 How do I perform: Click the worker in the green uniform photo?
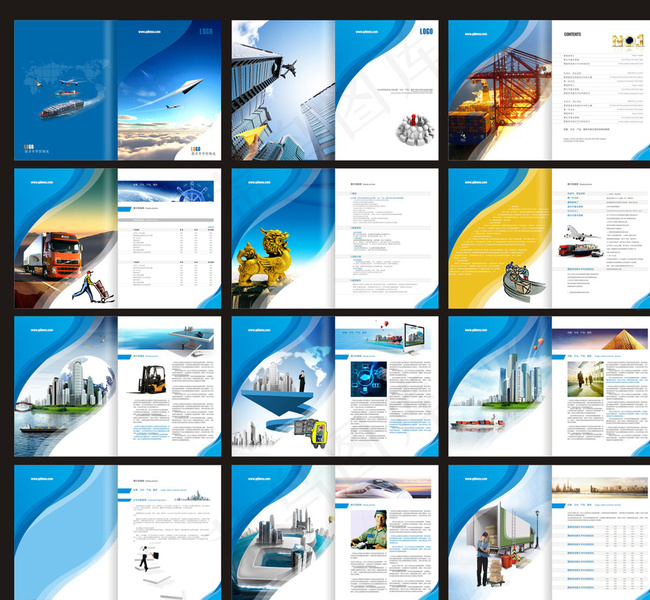pyautogui.click(x=369, y=530)
